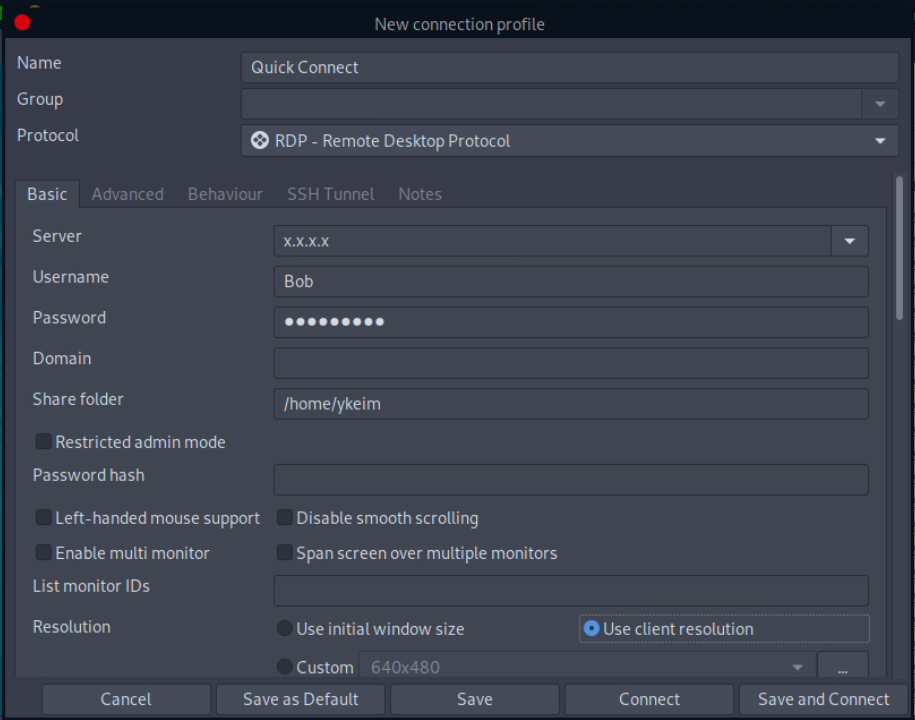Open the custom resolution editor via ... button
Screen dimensions: 915x720
coord(842,666)
